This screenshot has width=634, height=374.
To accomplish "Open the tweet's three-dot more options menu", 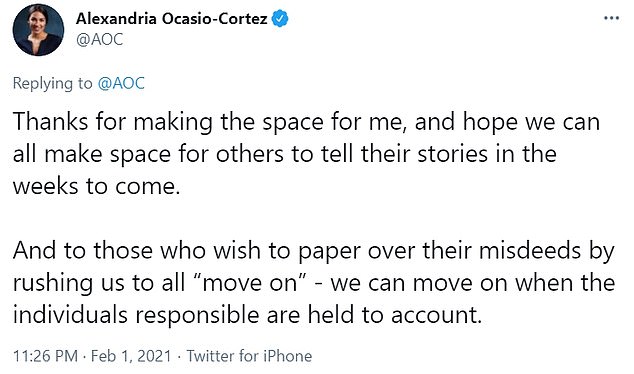I will [611, 18].
